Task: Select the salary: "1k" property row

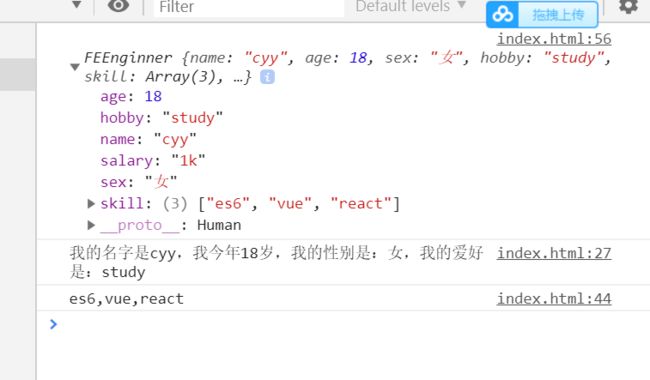Action: [153, 161]
